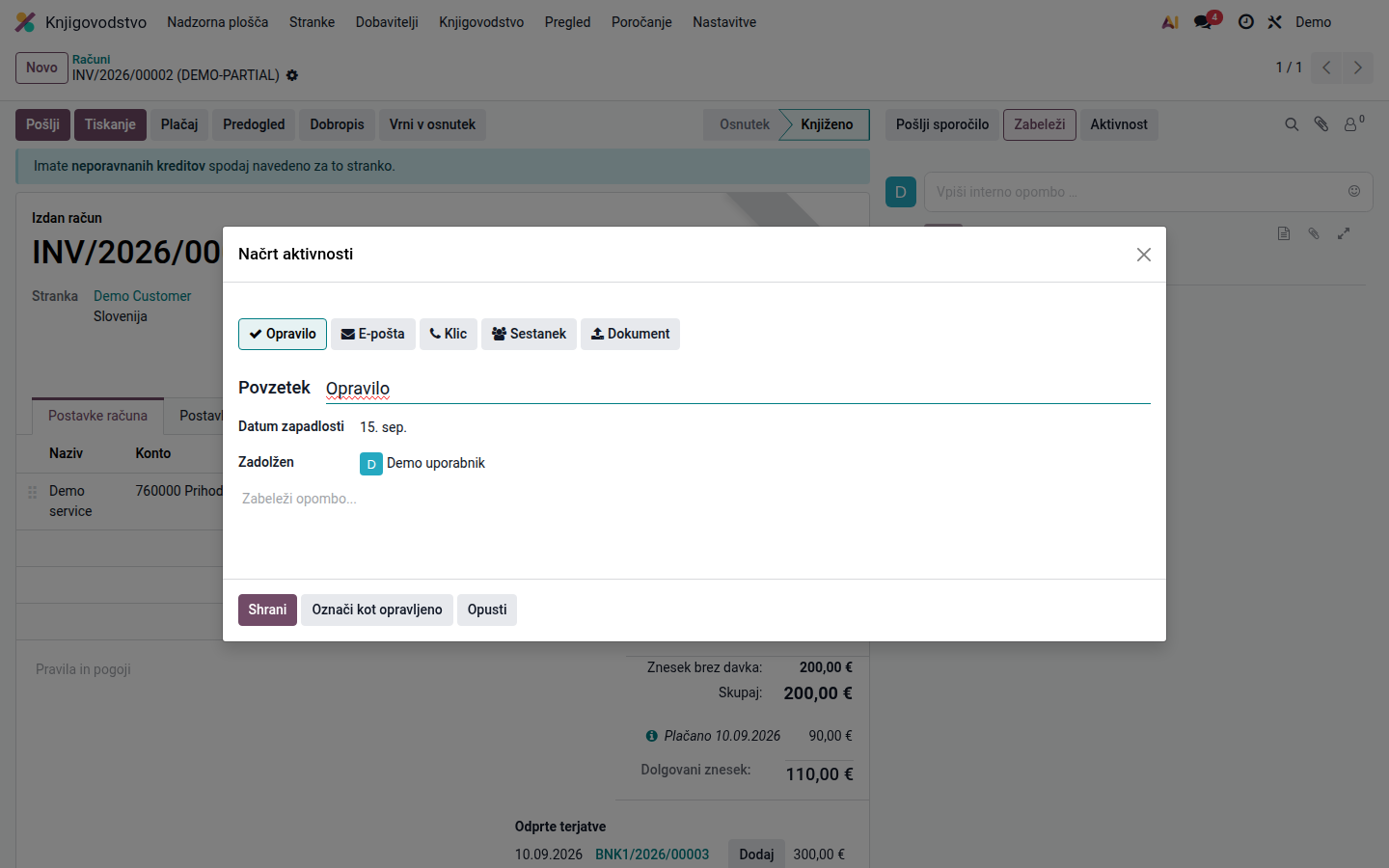Open chatter attachments paperclip icon

1321,124
